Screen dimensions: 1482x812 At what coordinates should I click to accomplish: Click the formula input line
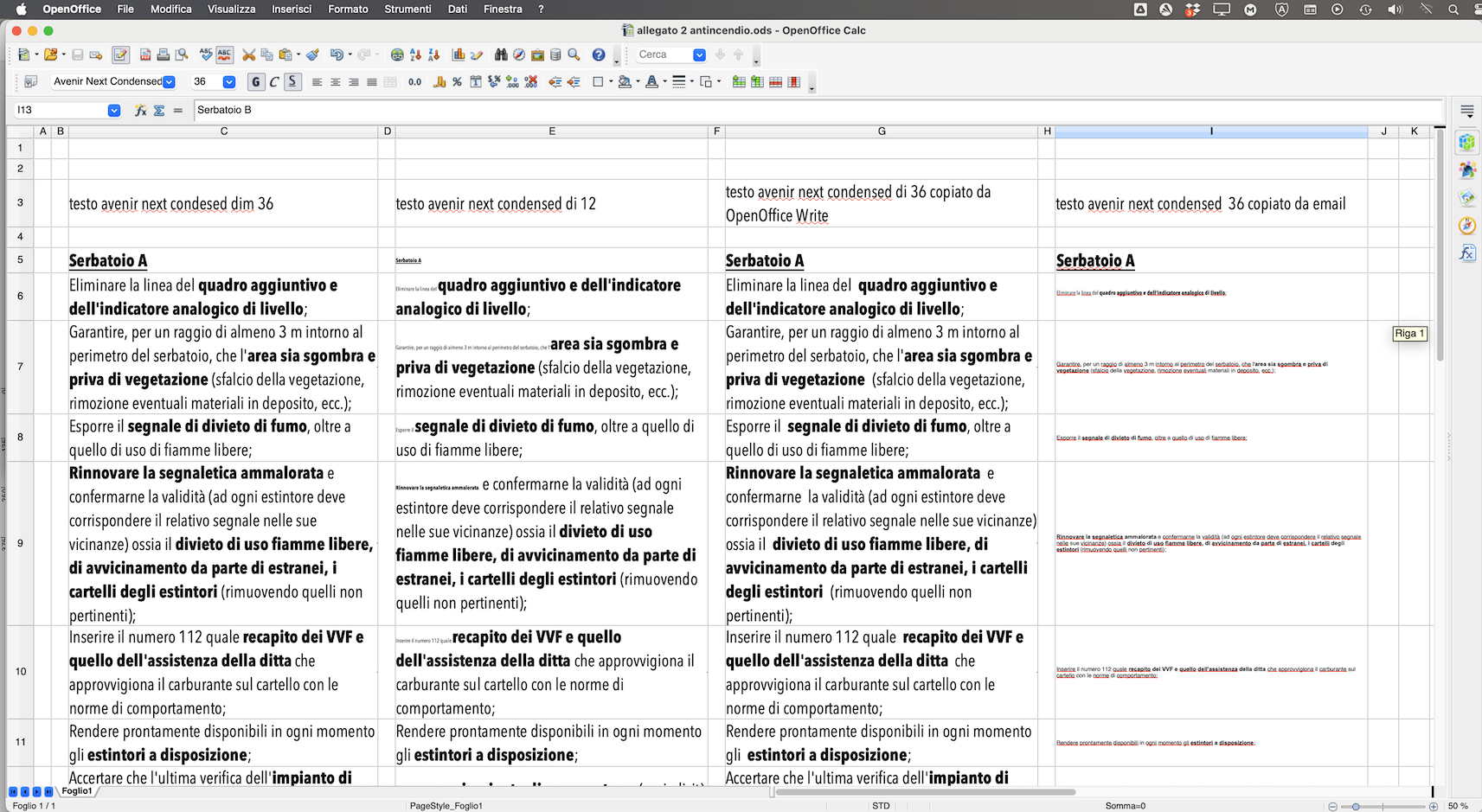(x=818, y=110)
